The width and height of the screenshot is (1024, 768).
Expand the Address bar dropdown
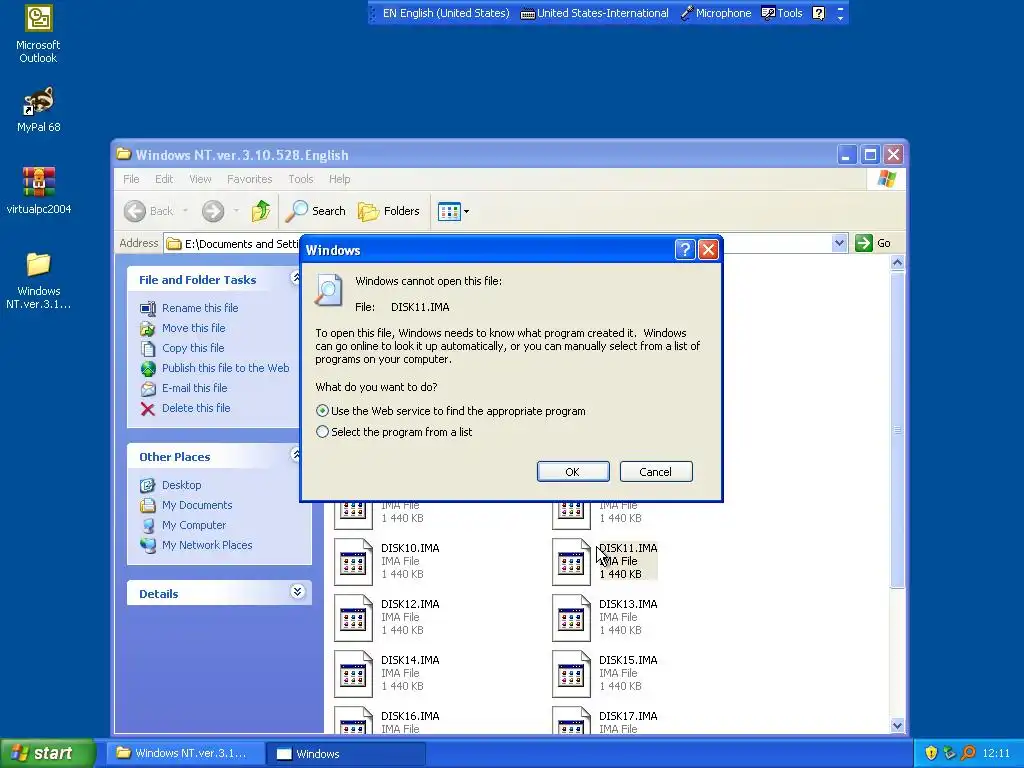click(x=839, y=244)
